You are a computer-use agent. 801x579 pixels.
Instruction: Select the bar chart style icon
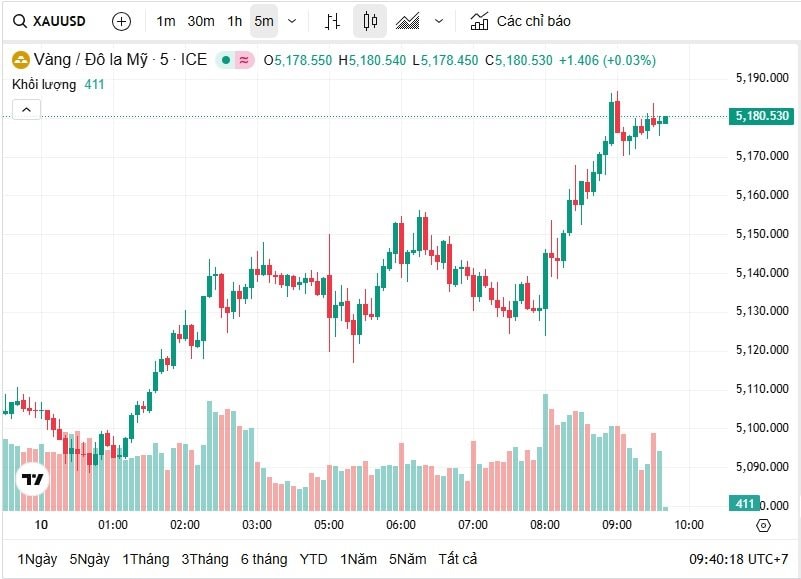(x=333, y=21)
